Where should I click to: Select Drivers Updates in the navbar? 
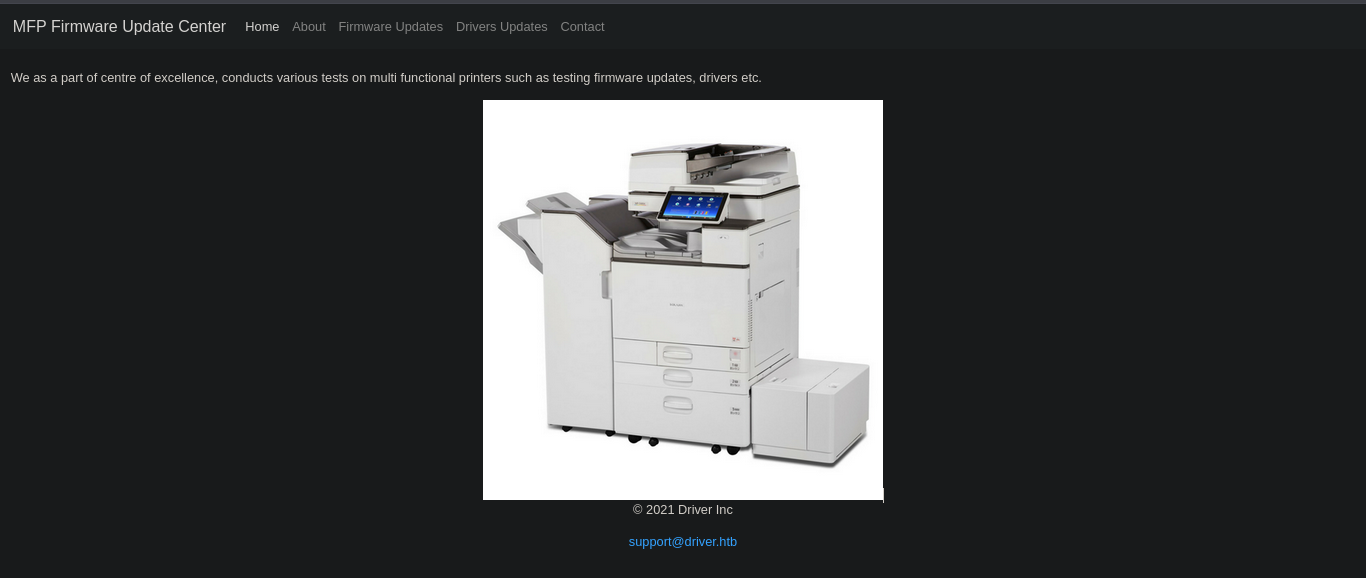(502, 27)
